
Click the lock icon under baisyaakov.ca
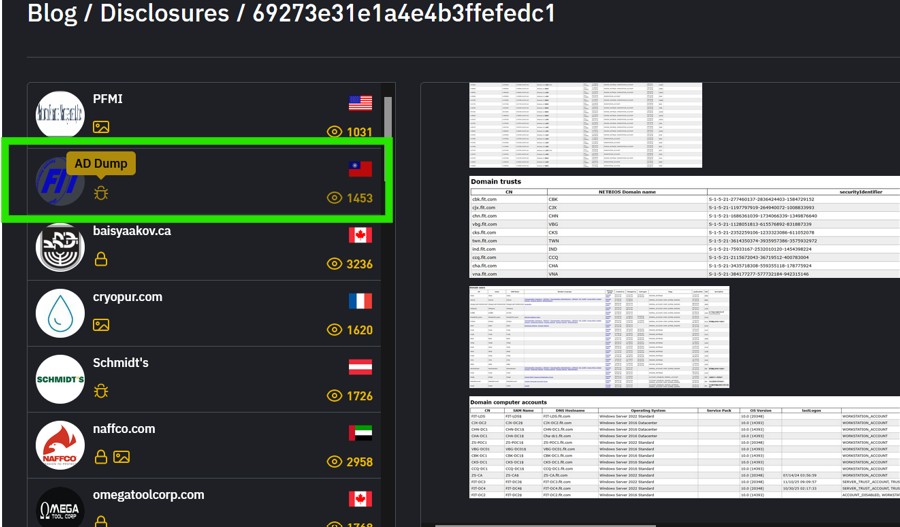tap(101, 259)
